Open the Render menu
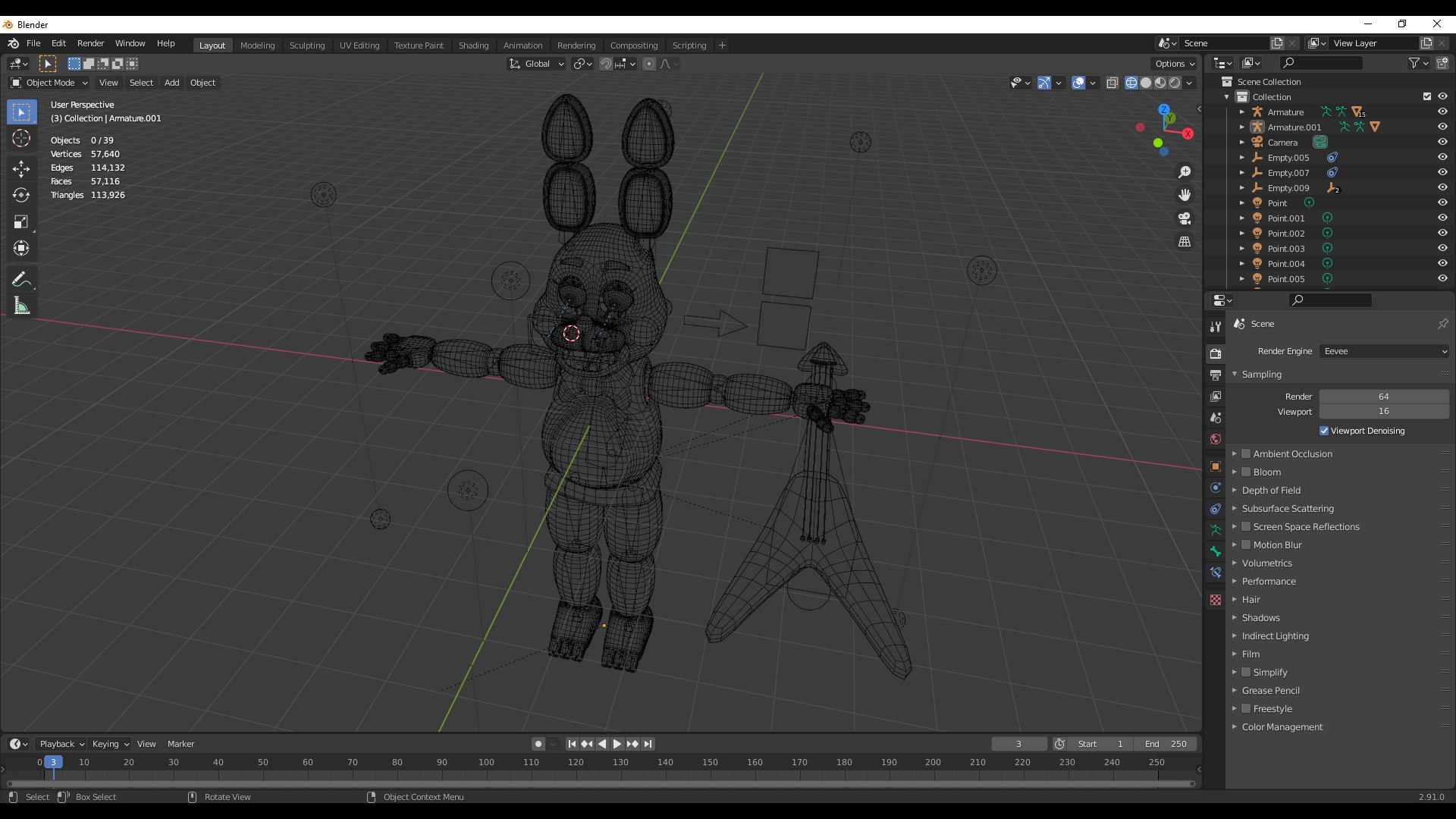Viewport: 1456px width, 819px height. (x=90, y=43)
